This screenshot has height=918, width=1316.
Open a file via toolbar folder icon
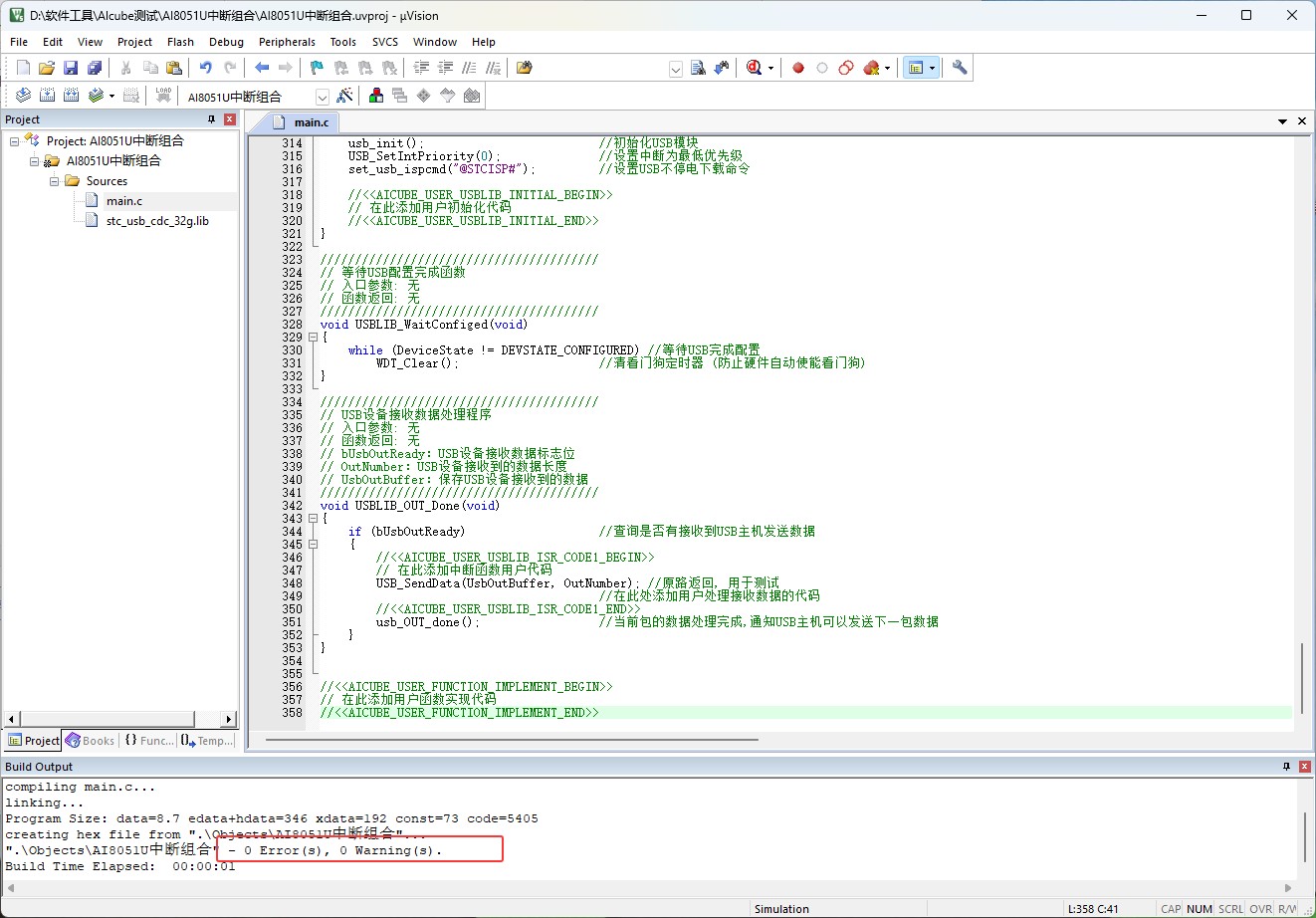[x=47, y=68]
